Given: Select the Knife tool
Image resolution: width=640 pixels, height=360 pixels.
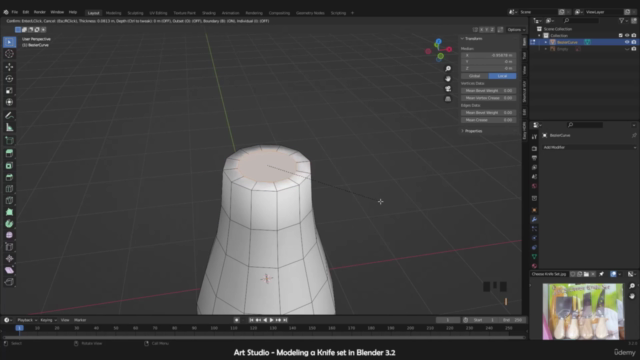Looking at the screenshot, I should point(9,200).
